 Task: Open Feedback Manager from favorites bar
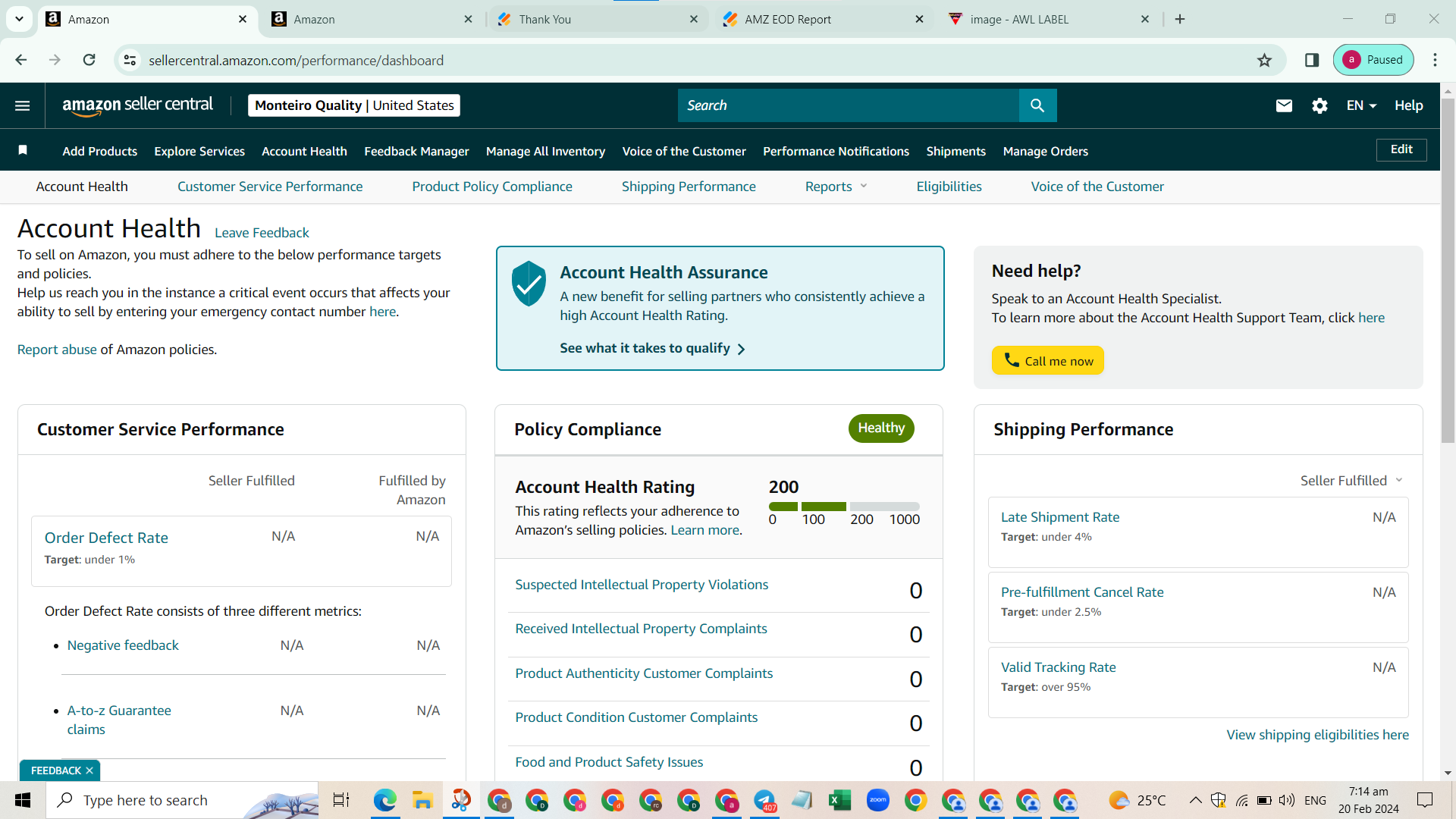(416, 151)
